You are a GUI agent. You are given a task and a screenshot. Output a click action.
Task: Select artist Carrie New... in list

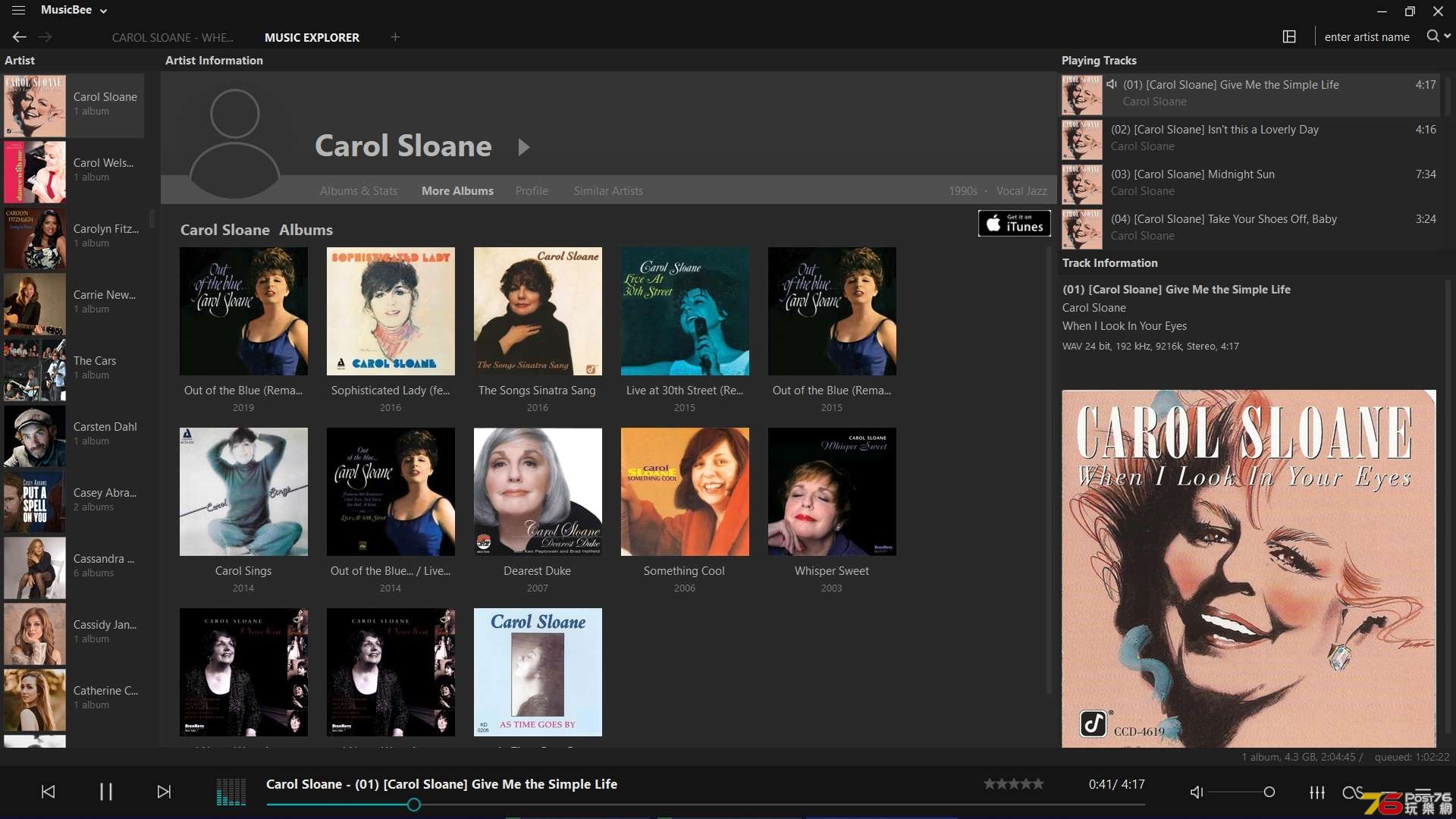point(74,303)
